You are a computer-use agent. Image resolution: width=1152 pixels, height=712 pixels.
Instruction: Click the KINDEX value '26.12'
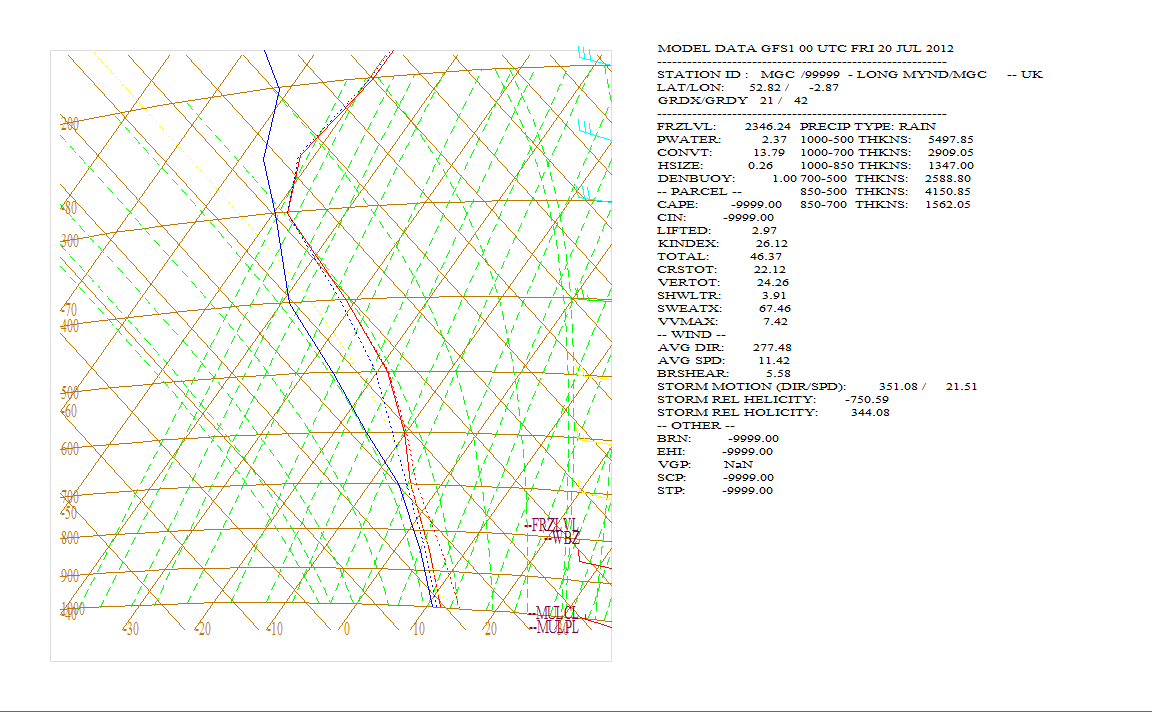[771, 243]
